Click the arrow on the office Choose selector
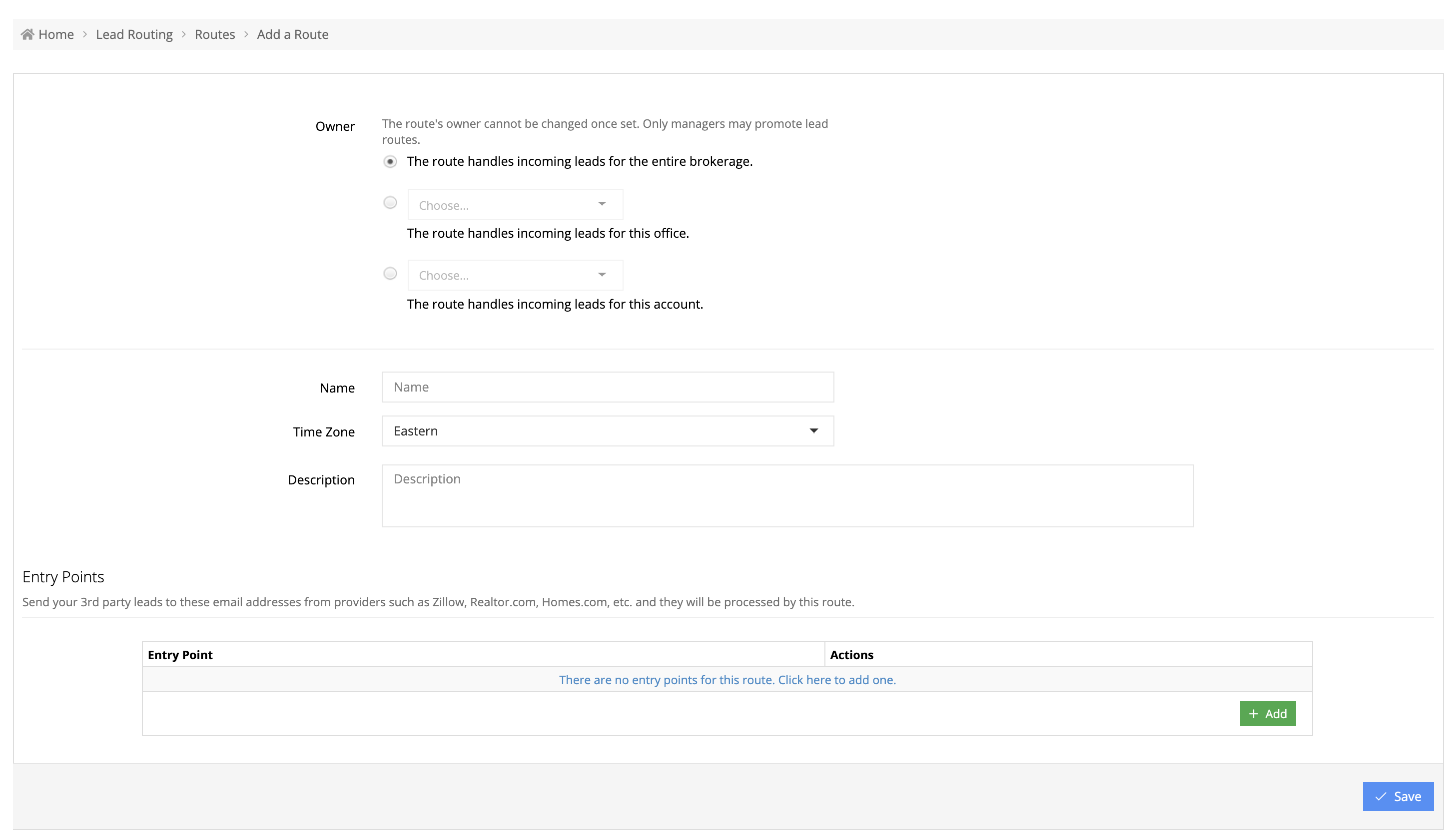 pyautogui.click(x=602, y=204)
